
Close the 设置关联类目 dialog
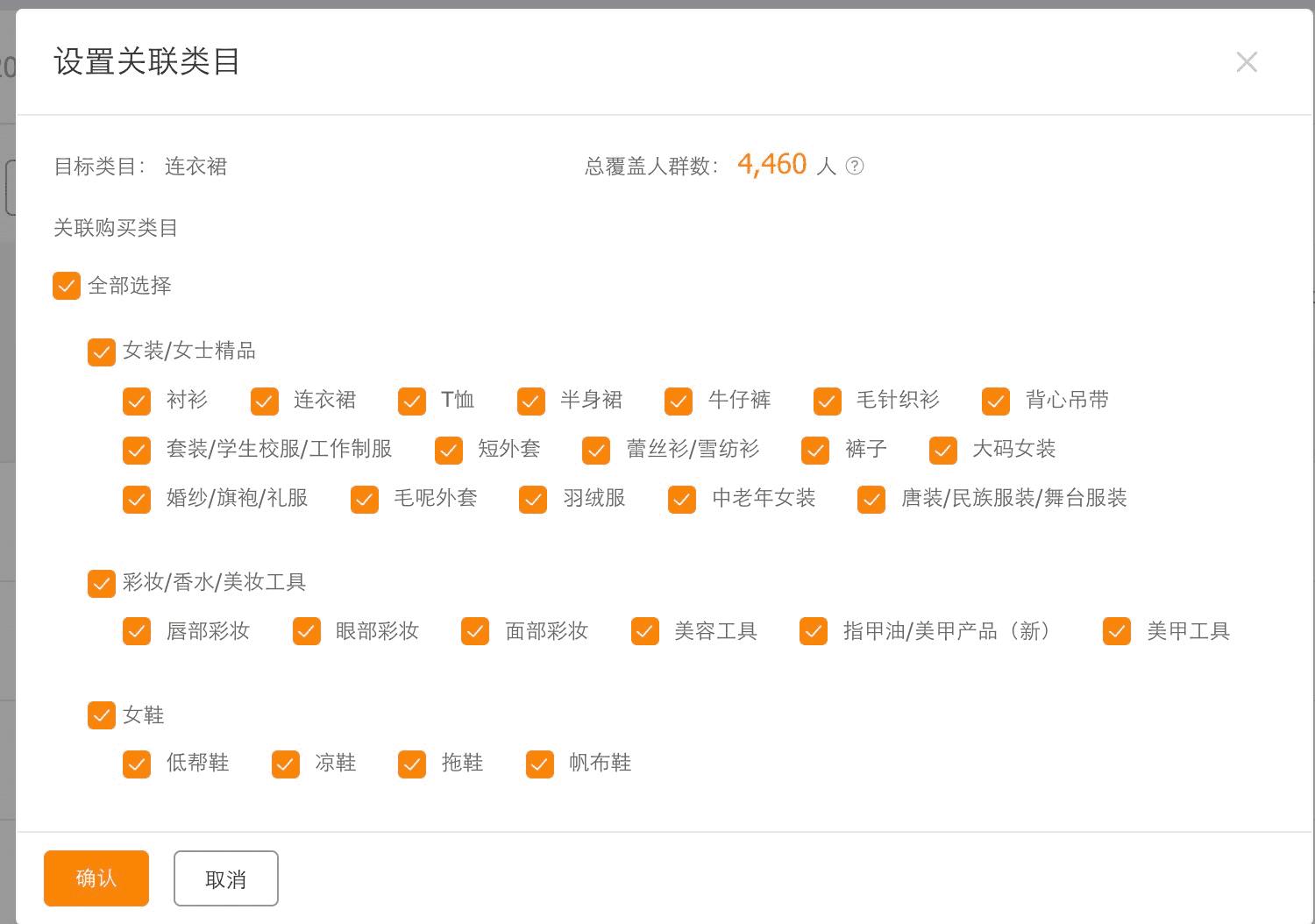(x=1247, y=61)
